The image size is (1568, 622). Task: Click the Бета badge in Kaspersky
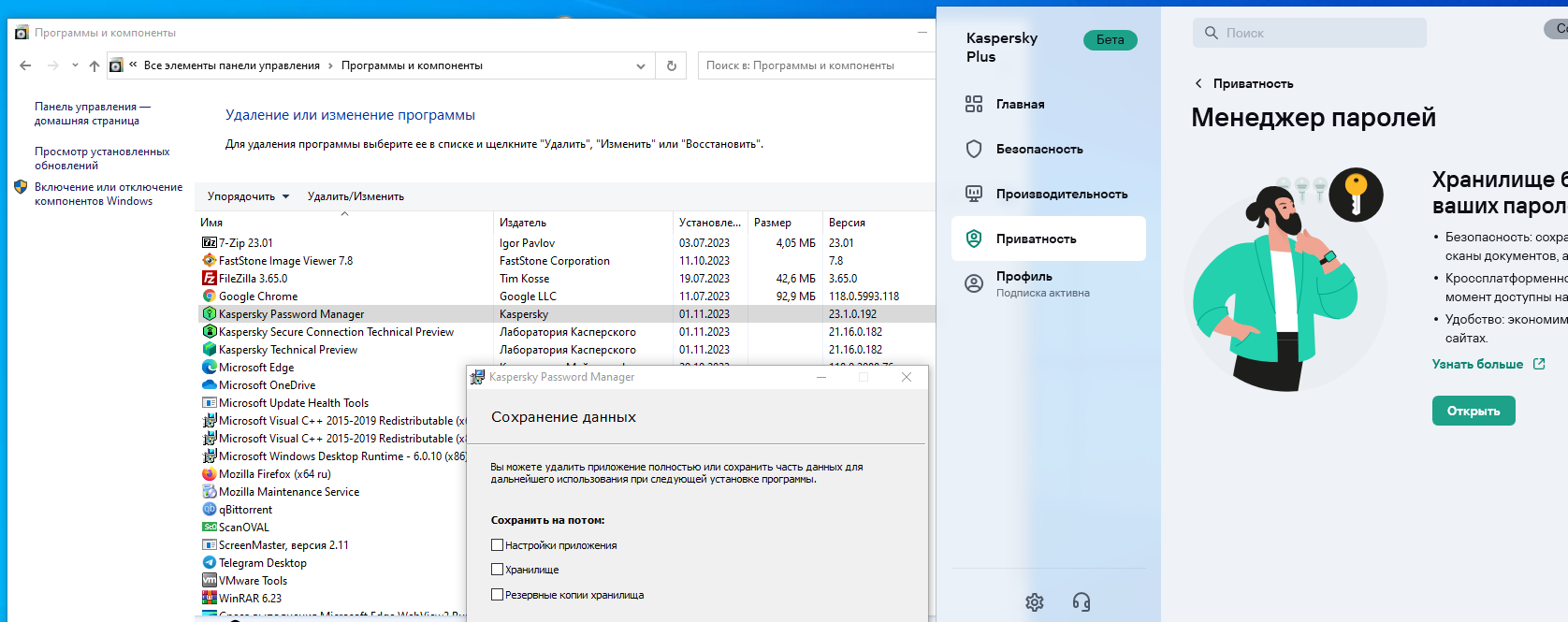tap(1111, 39)
